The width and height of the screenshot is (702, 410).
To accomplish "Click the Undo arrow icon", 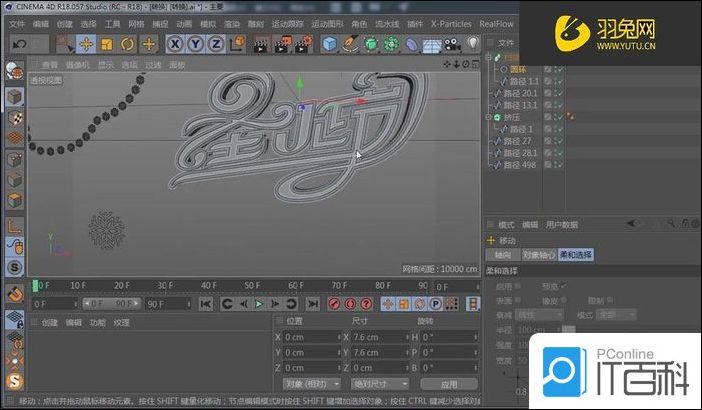I will click(18, 44).
